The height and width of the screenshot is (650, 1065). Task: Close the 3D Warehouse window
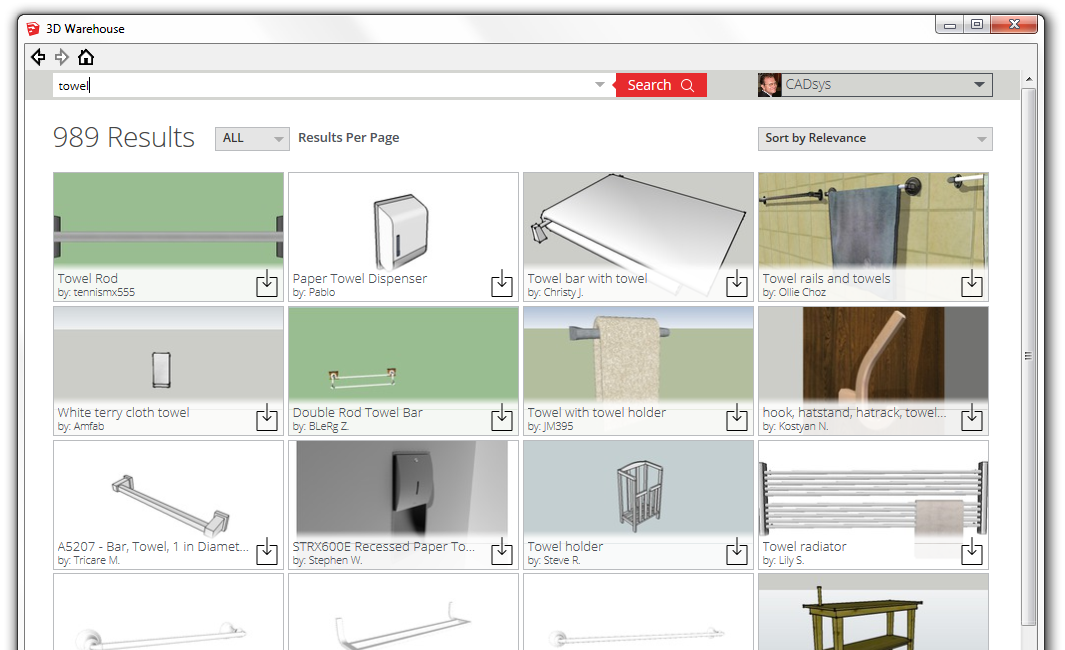[1014, 25]
